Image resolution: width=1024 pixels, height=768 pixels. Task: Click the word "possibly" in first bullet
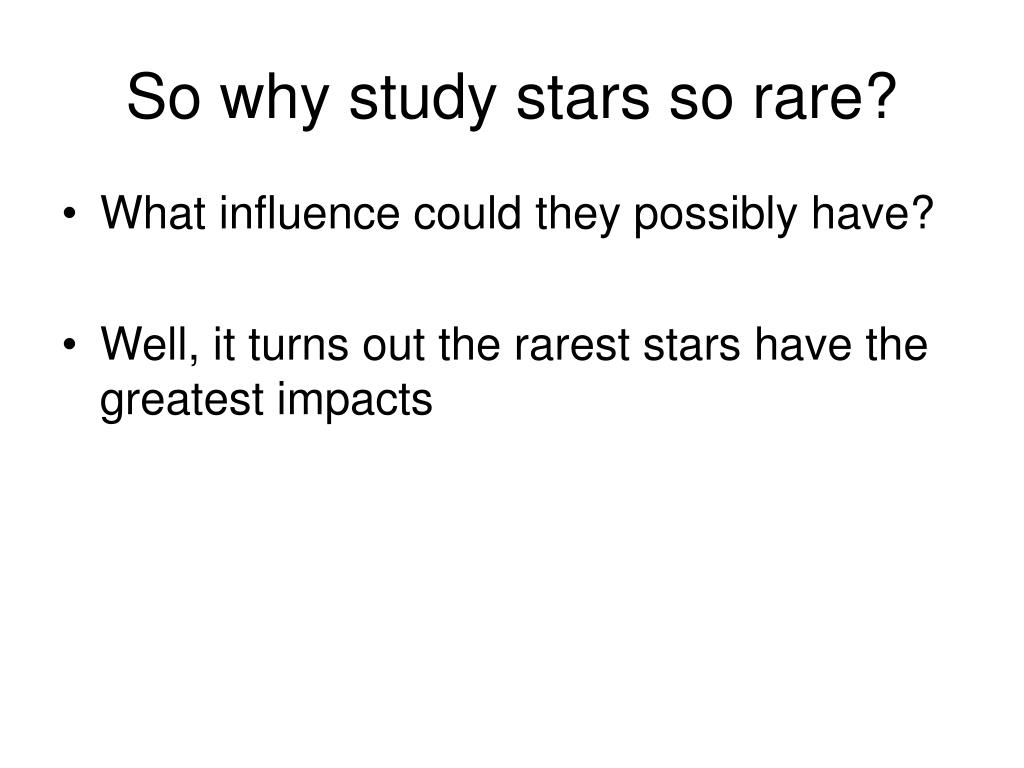pyautogui.click(x=715, y=216)
